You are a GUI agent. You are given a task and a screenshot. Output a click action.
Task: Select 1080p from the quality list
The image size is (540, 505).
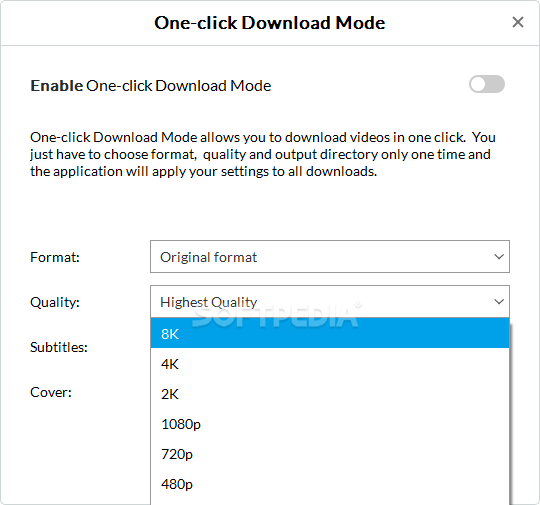click(x=330, y=424)
